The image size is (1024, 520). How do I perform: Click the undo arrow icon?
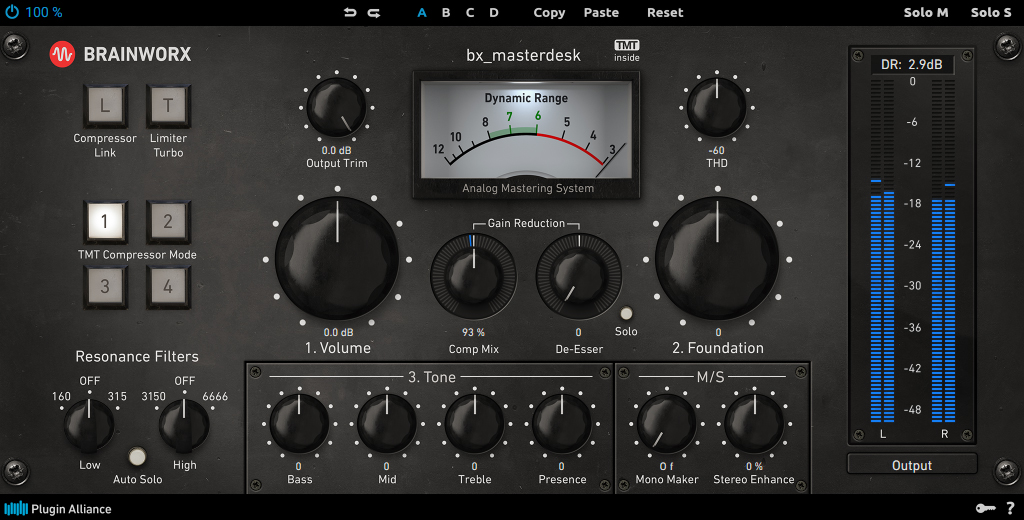[x=349, y=13]
